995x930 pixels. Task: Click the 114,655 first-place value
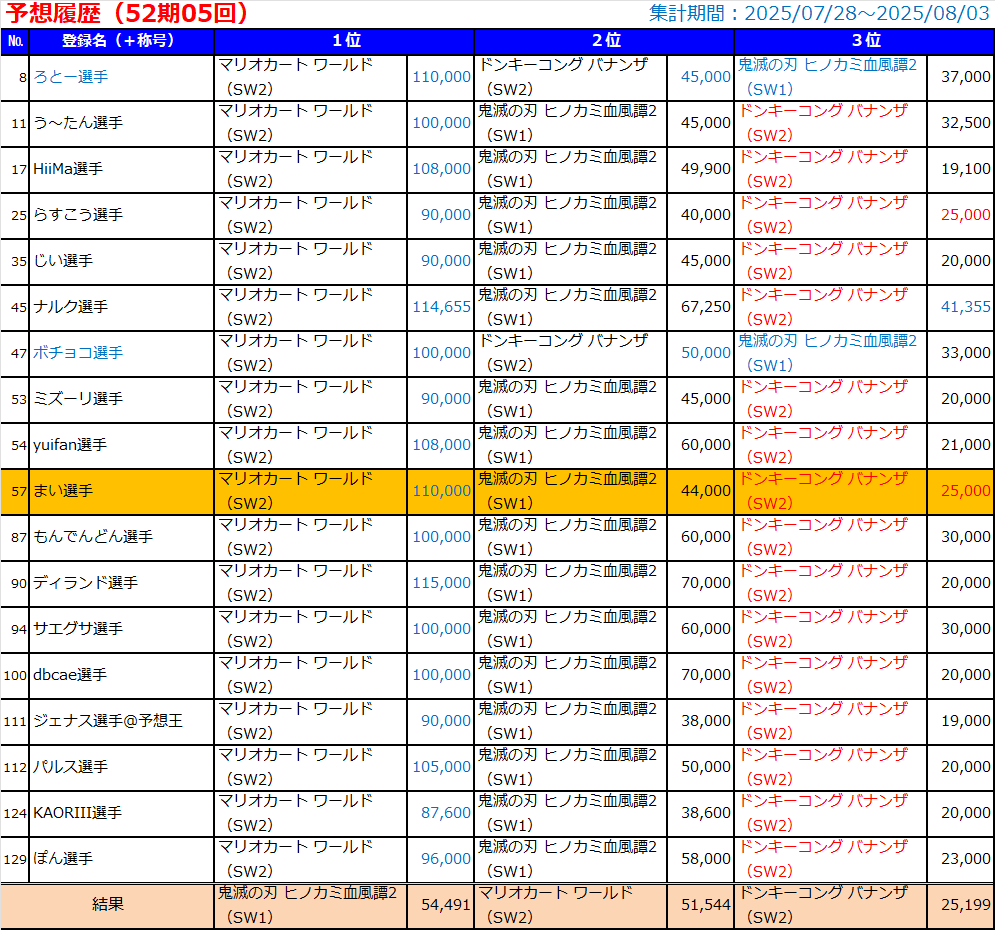point(442,308)
